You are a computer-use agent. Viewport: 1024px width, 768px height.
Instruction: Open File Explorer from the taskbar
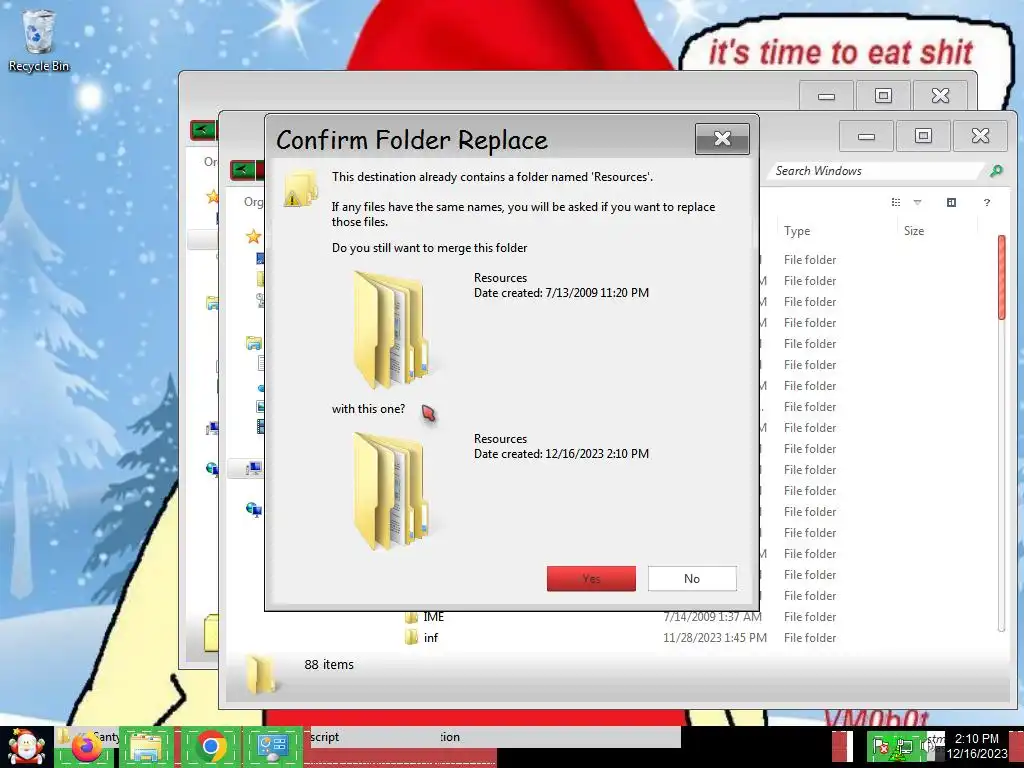146,746
